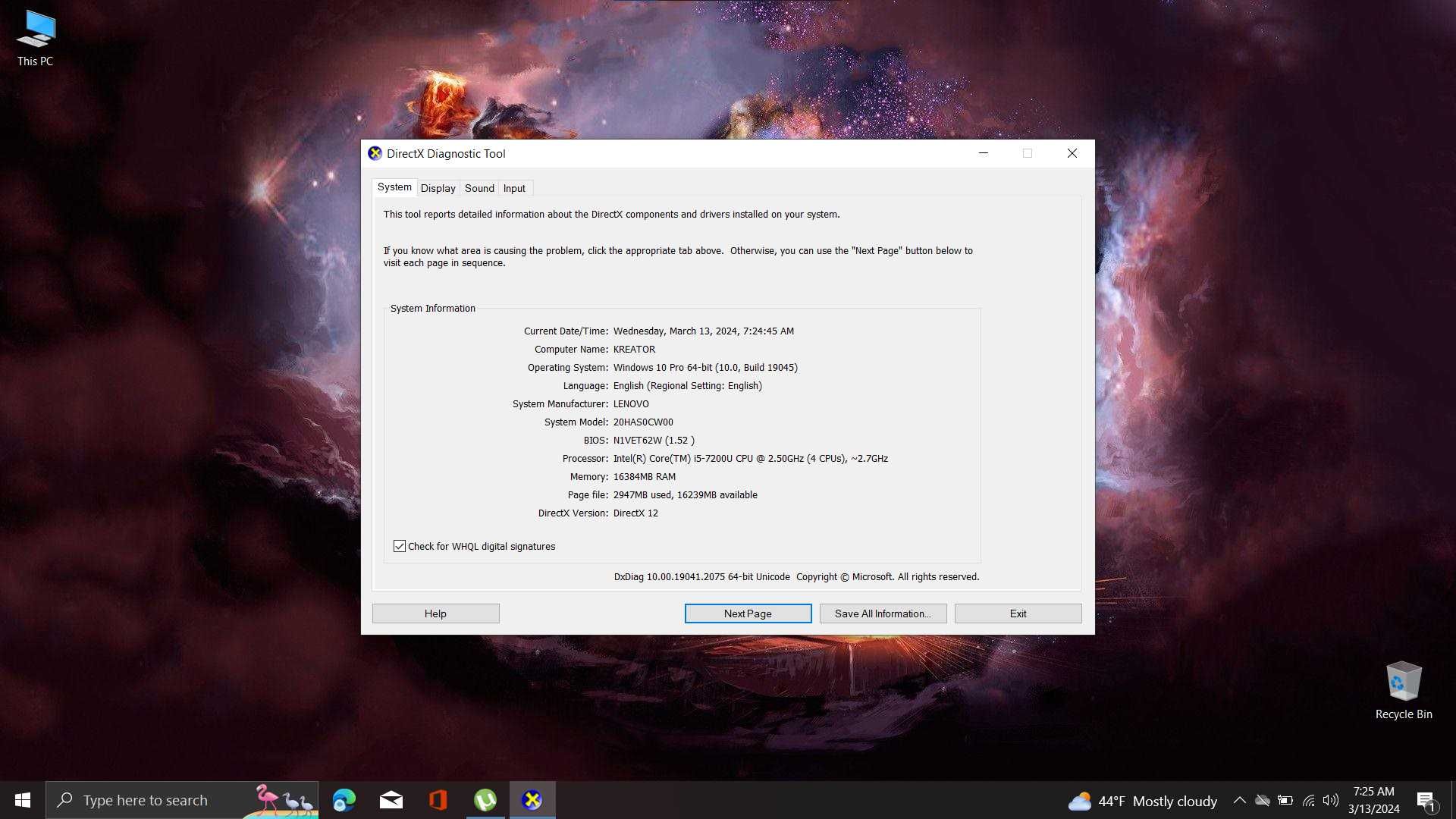The width and height of the screenshot is (1456, 819).
Task: Switch to the Sound tab
Action: point(479,188)
